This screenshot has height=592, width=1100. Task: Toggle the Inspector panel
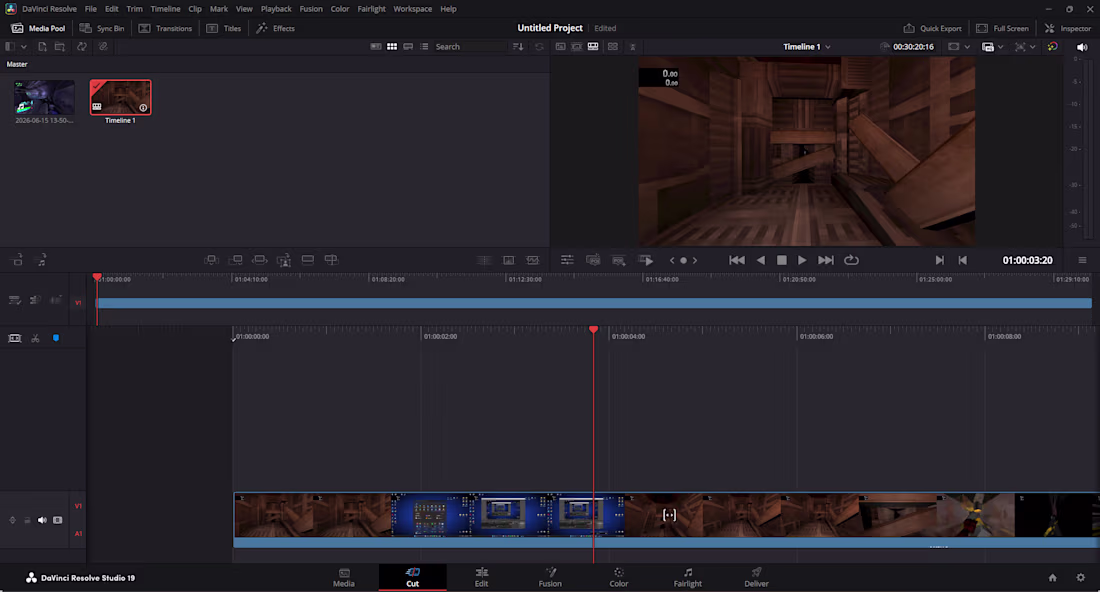pyautogui.click(x=1068, y=28)
